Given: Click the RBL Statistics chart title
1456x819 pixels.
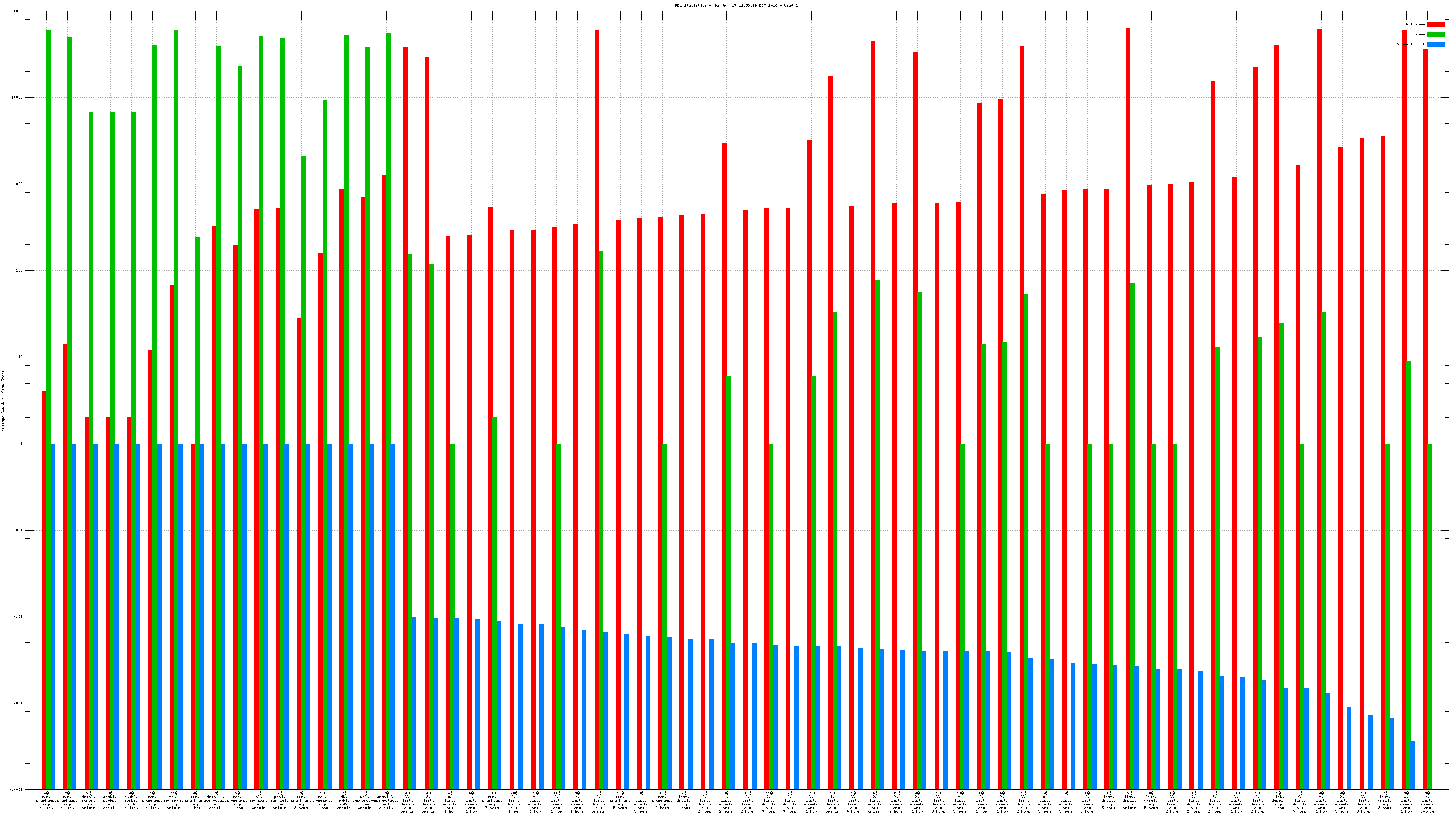Looking at the screenshot, I should [x=736, y=5].
